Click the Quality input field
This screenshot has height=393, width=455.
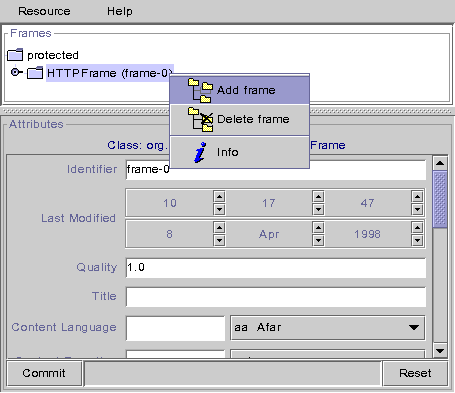point(276,268)
